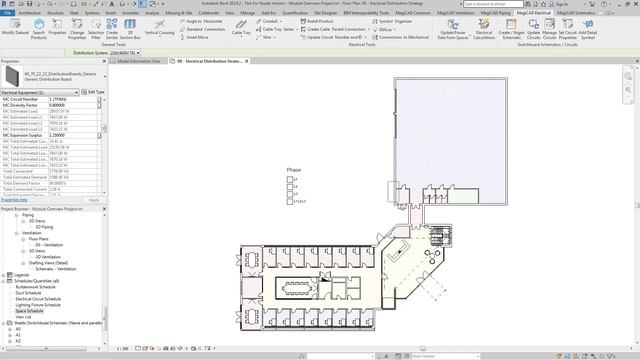The height and width of the screenshot is (360, 640).
Task: Click the Install Product tool
Action: (317, 21)
